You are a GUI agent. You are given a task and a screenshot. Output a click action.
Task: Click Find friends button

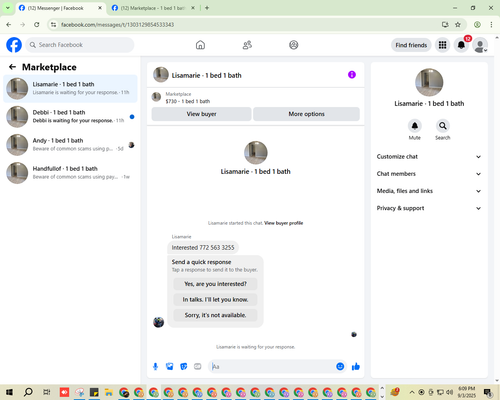(411, 45)
